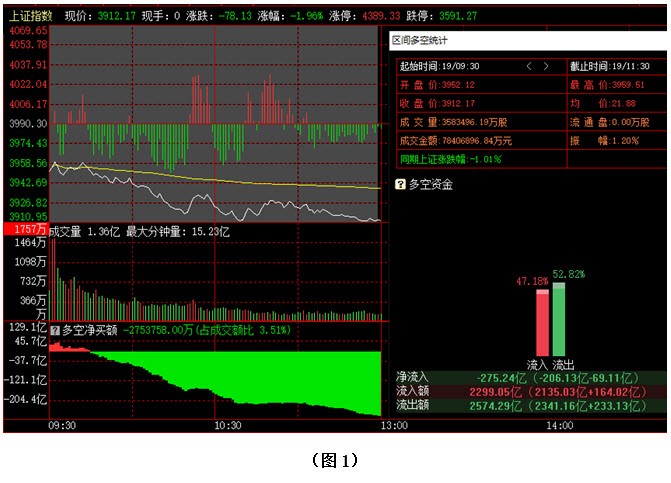Click the -204.4亿 net-buy axis label

coord(26,400)
